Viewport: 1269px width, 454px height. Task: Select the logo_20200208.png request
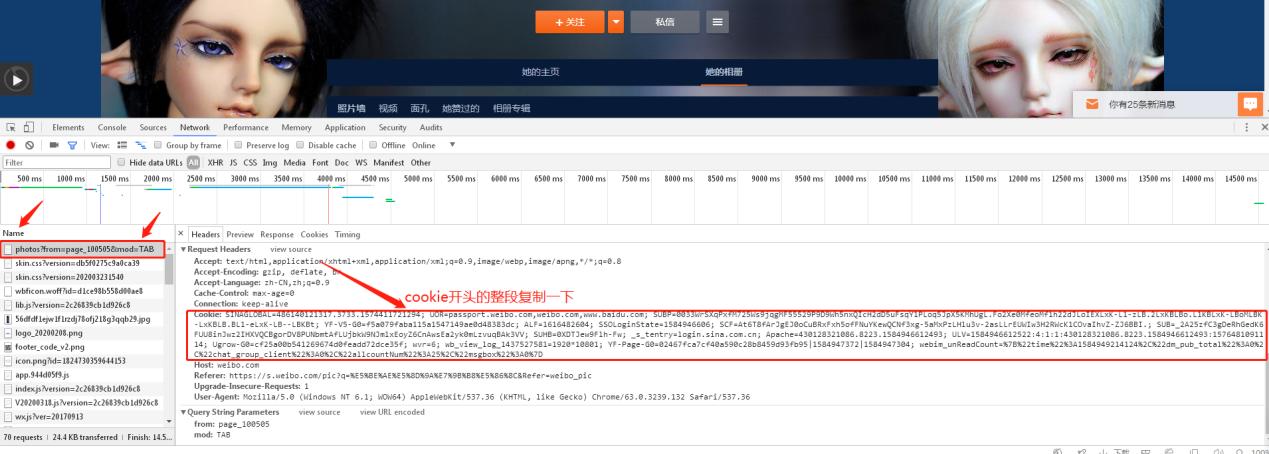tap(83, 333)
